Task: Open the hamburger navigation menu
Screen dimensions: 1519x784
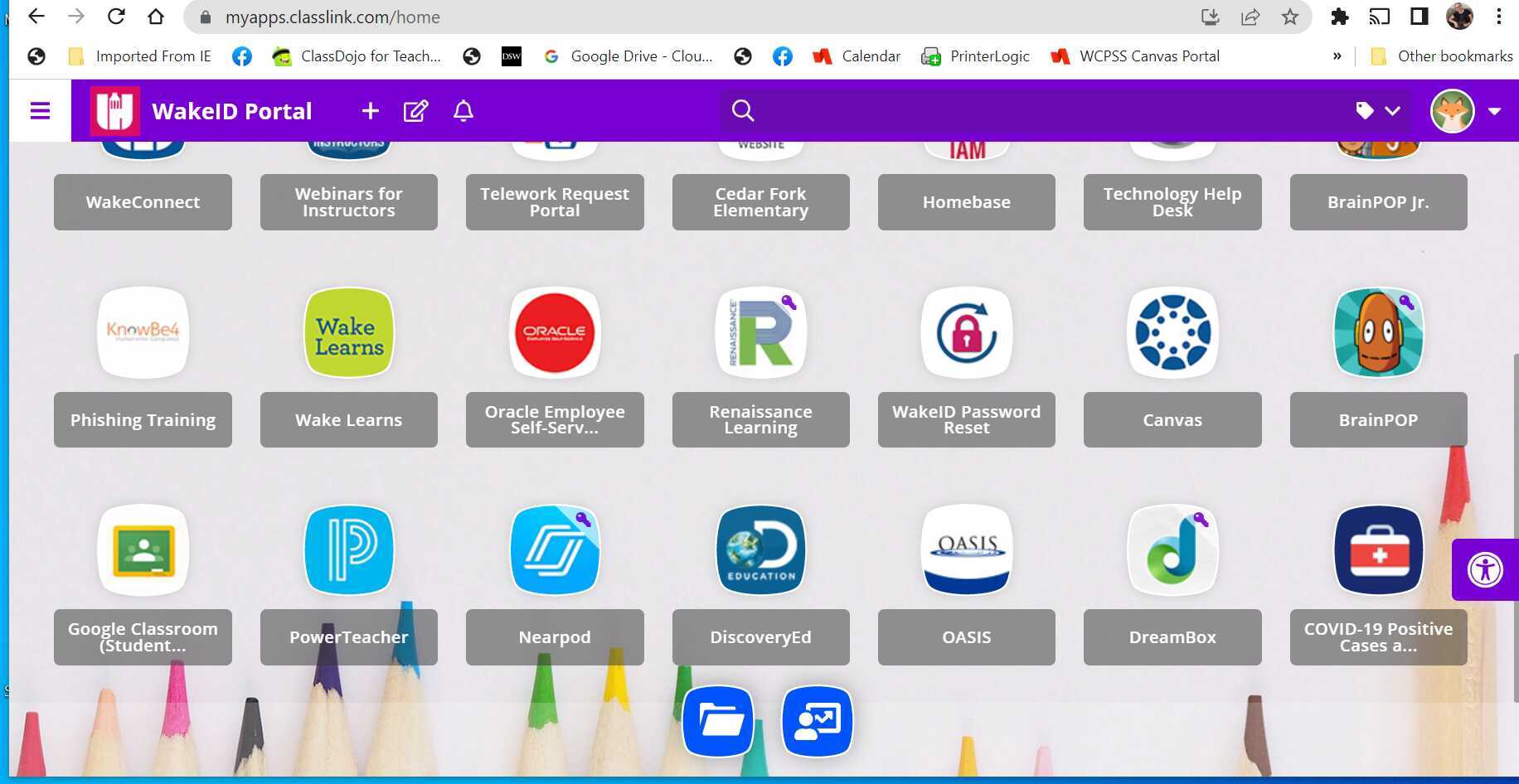Action: [39, 110]
